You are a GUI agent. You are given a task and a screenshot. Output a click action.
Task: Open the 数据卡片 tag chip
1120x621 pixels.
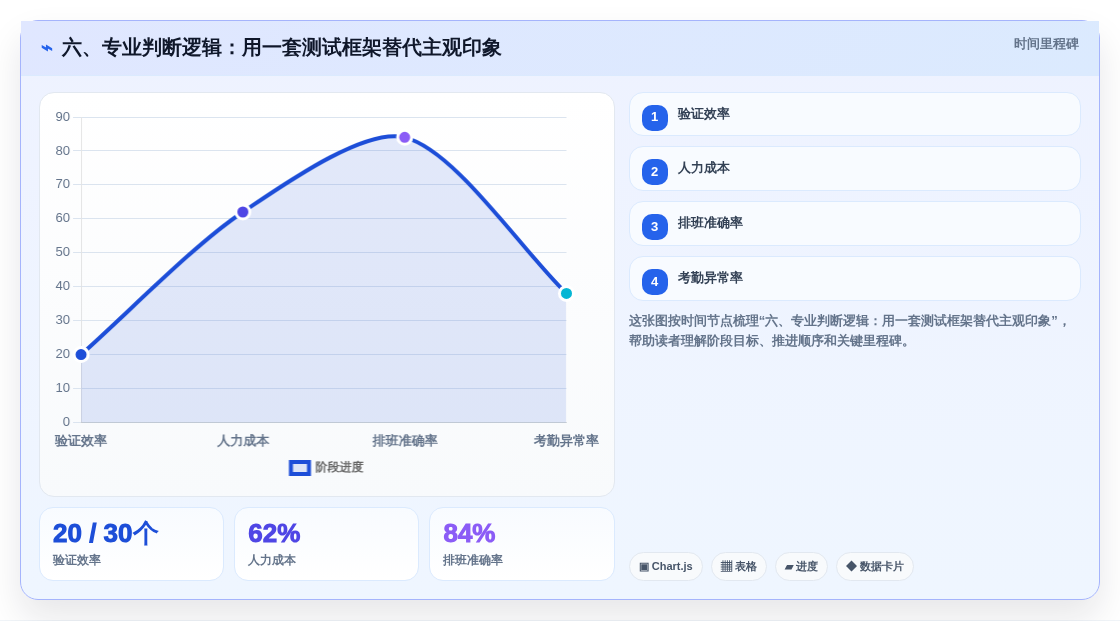[875, 567]
